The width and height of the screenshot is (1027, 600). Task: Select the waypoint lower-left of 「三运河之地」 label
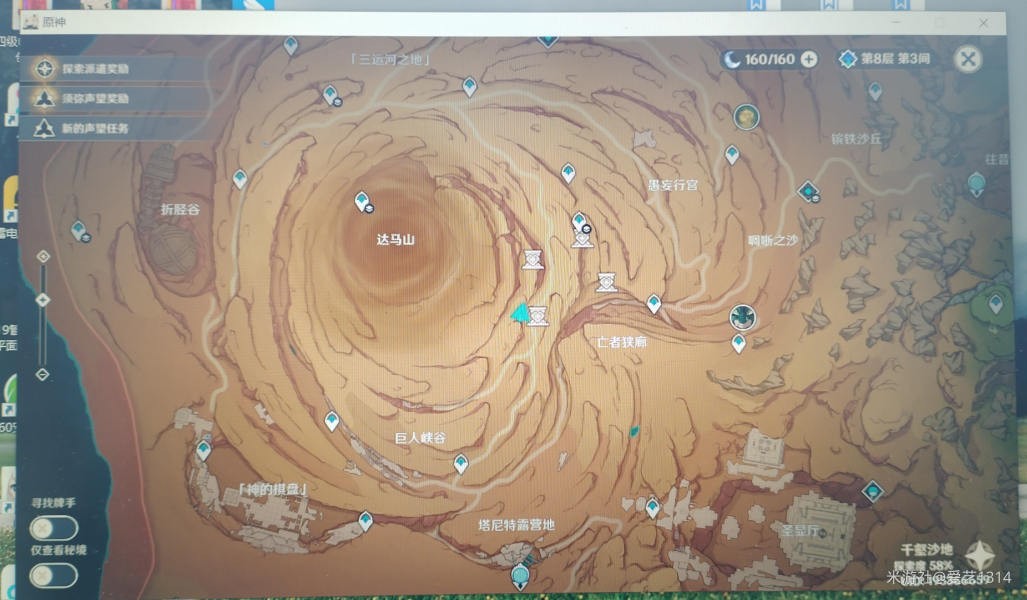331,95
